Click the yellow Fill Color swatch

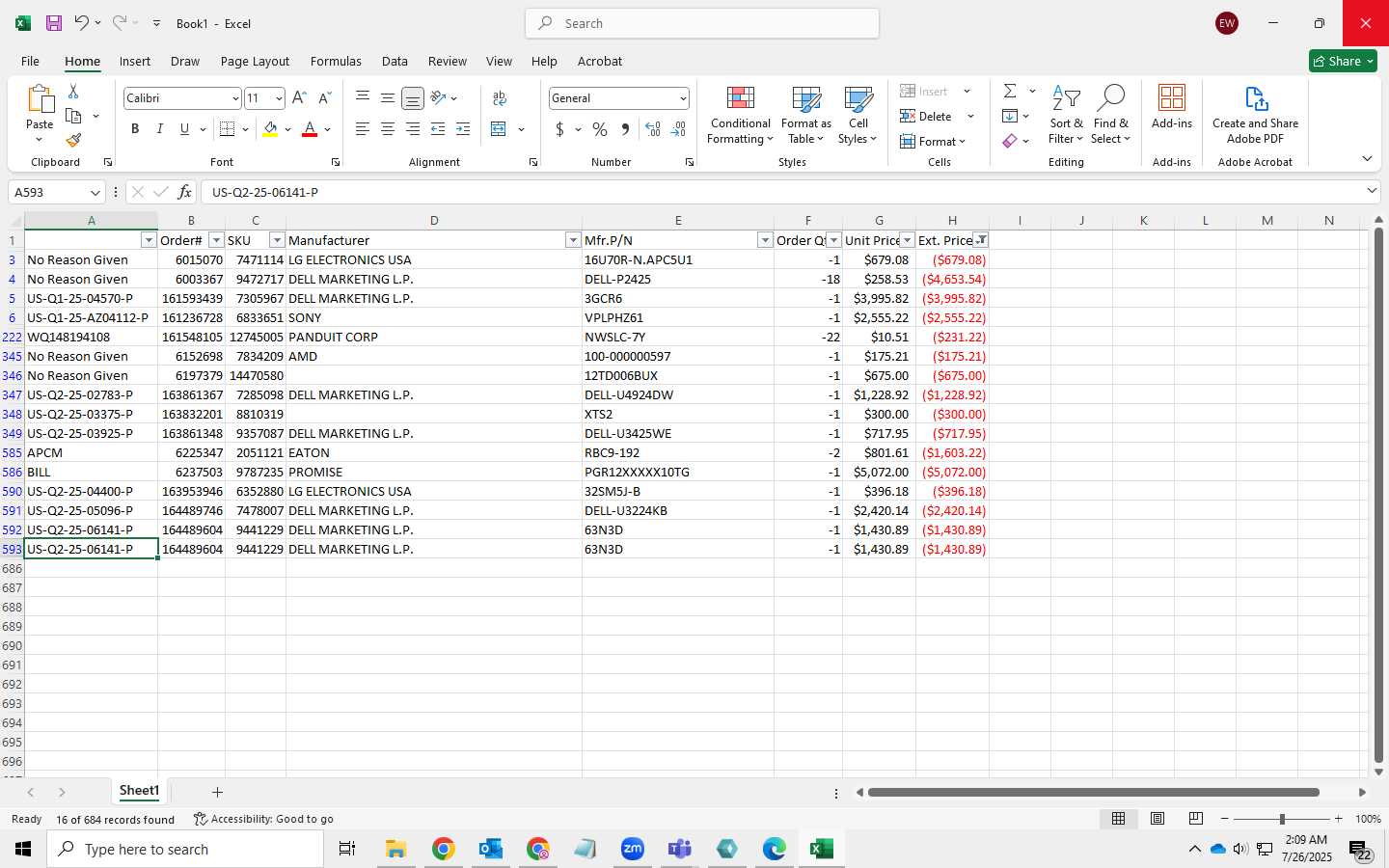(x=270, y=129)
